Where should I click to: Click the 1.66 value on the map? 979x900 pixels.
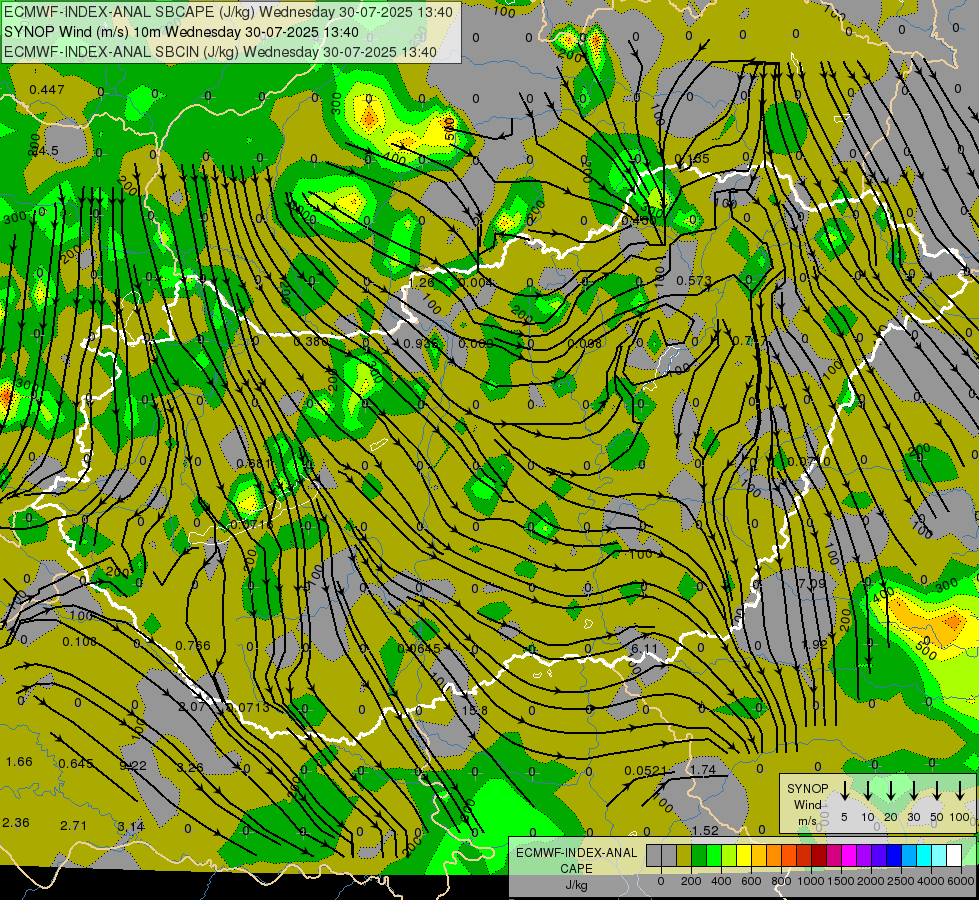click(x=19, y=761)
